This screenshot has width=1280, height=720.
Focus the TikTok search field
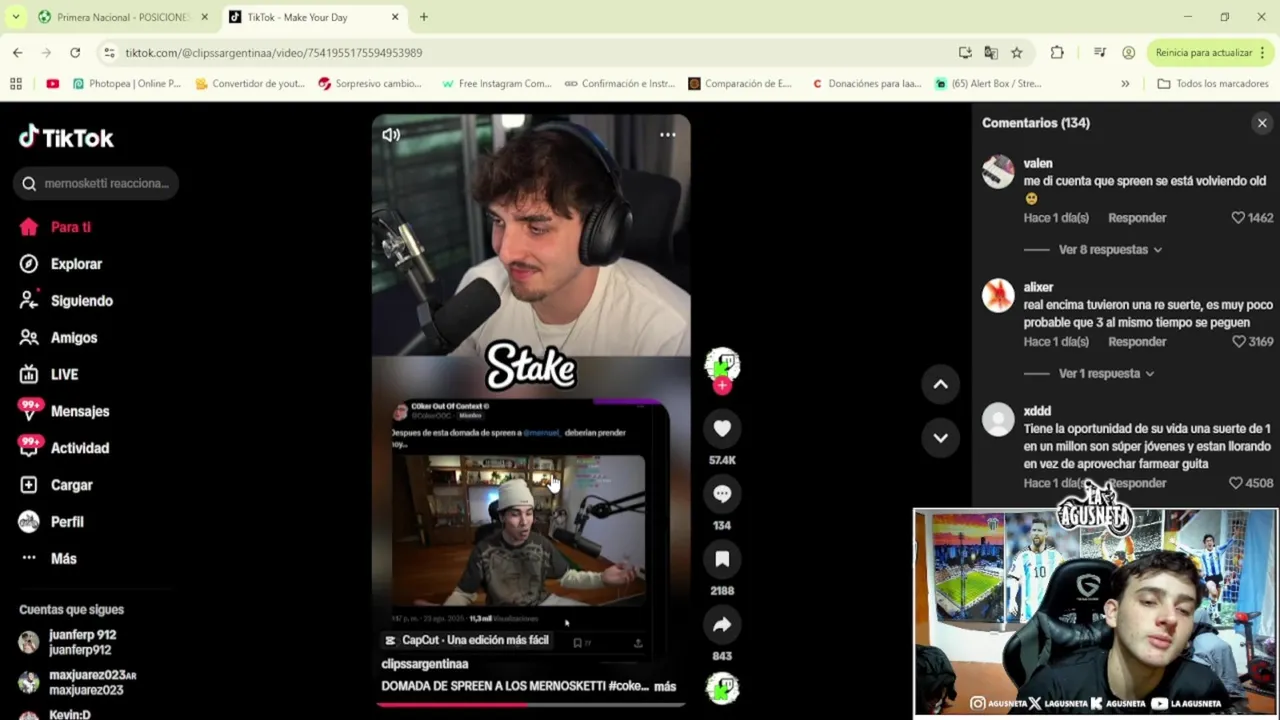tap(97, 183)
